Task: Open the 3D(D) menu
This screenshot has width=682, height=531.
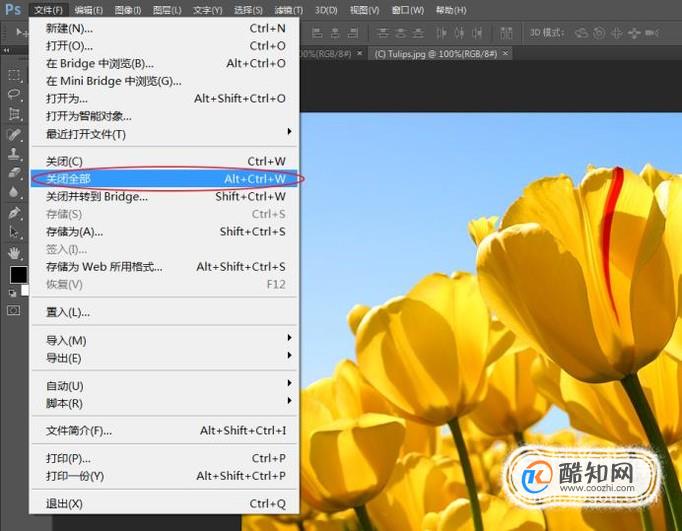Action: (326, 10)
